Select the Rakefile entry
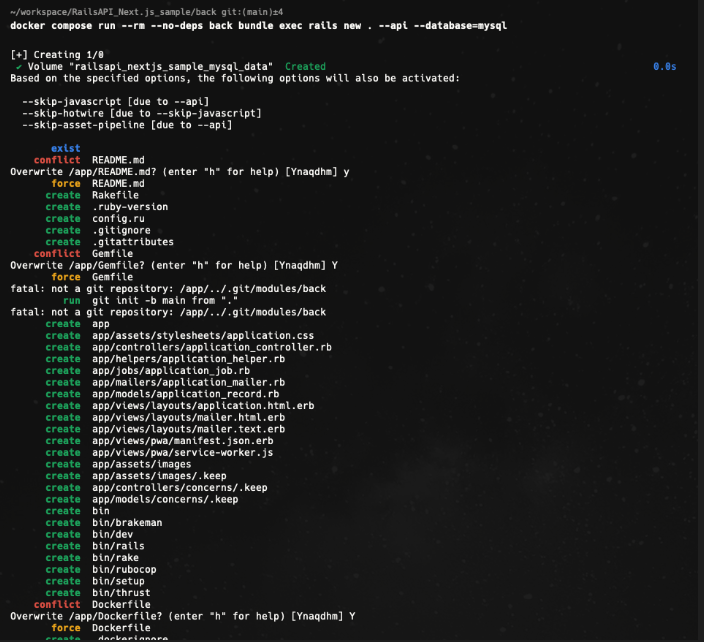704x642 pixels. [x=115, y=195]
